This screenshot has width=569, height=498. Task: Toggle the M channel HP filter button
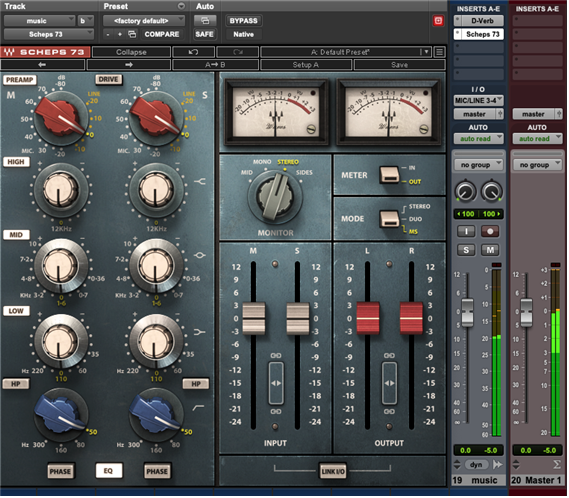click(16, 384)
